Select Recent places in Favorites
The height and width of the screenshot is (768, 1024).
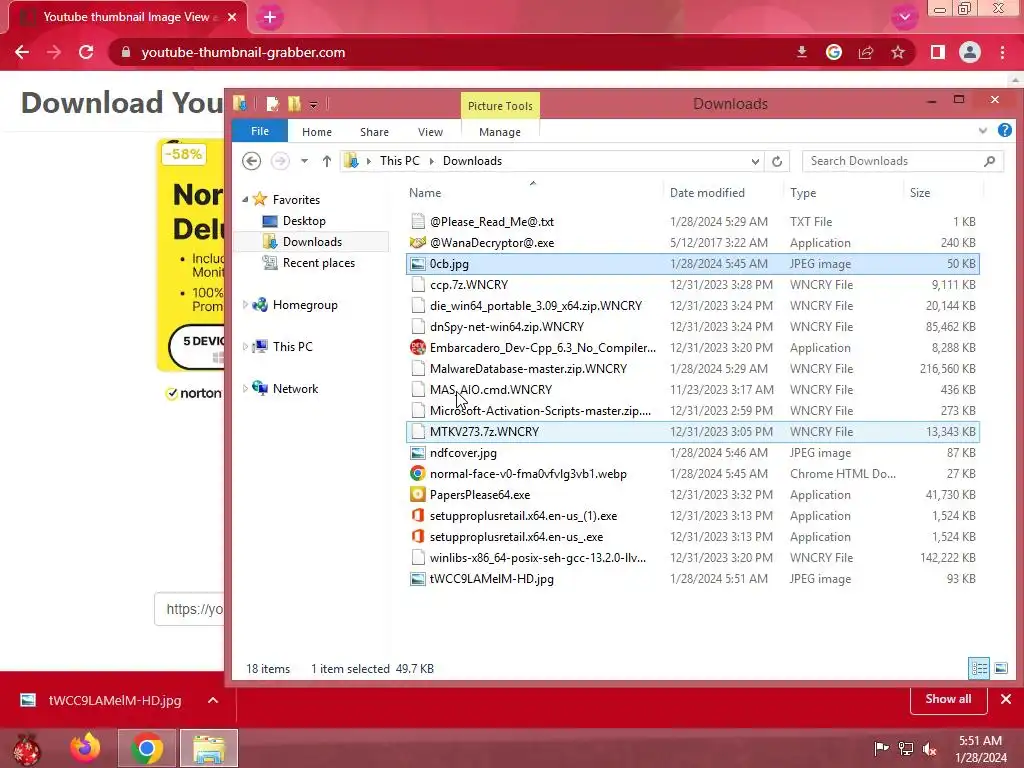click(x=319, y=263)
